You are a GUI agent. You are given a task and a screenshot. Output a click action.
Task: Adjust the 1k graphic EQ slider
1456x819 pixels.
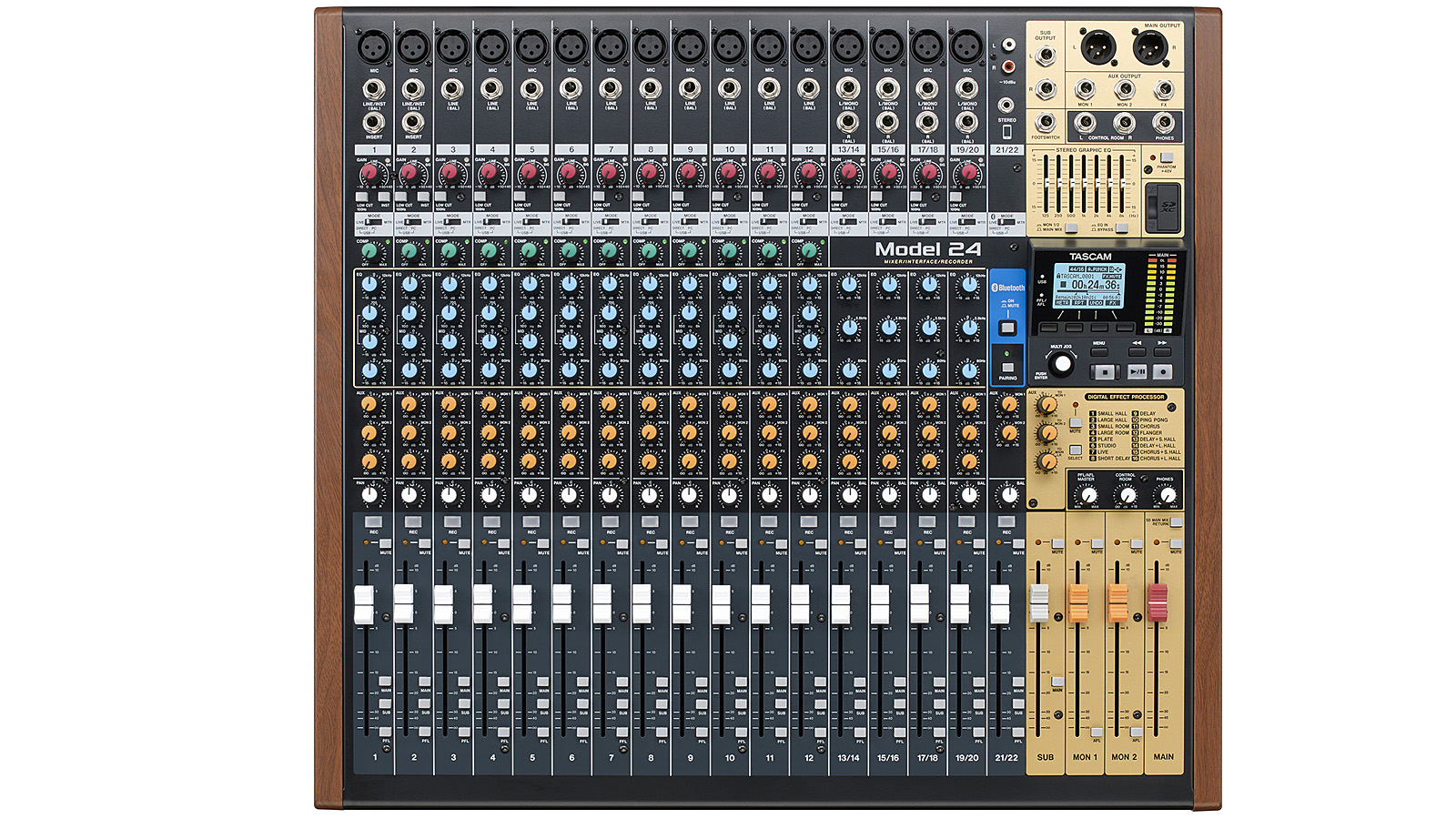click(x=1084, y=183)
